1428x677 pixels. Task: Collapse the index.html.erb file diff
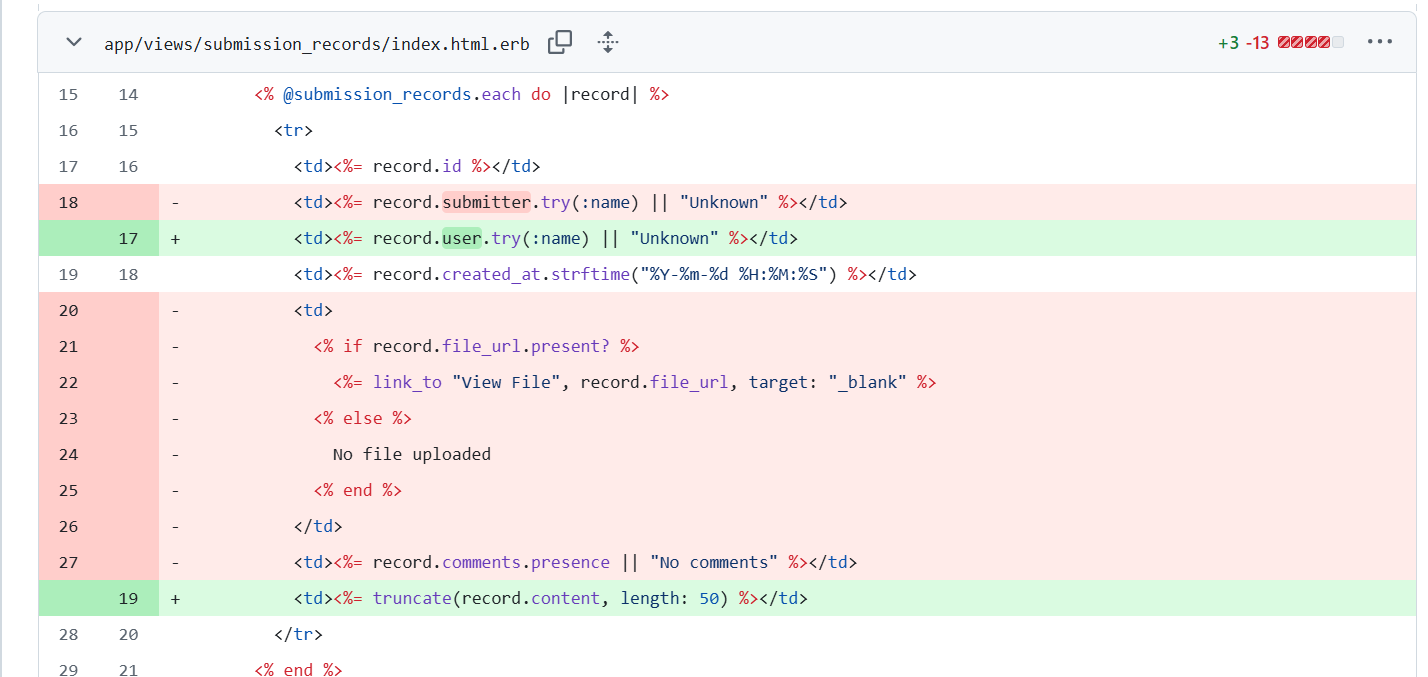(73, 43)
